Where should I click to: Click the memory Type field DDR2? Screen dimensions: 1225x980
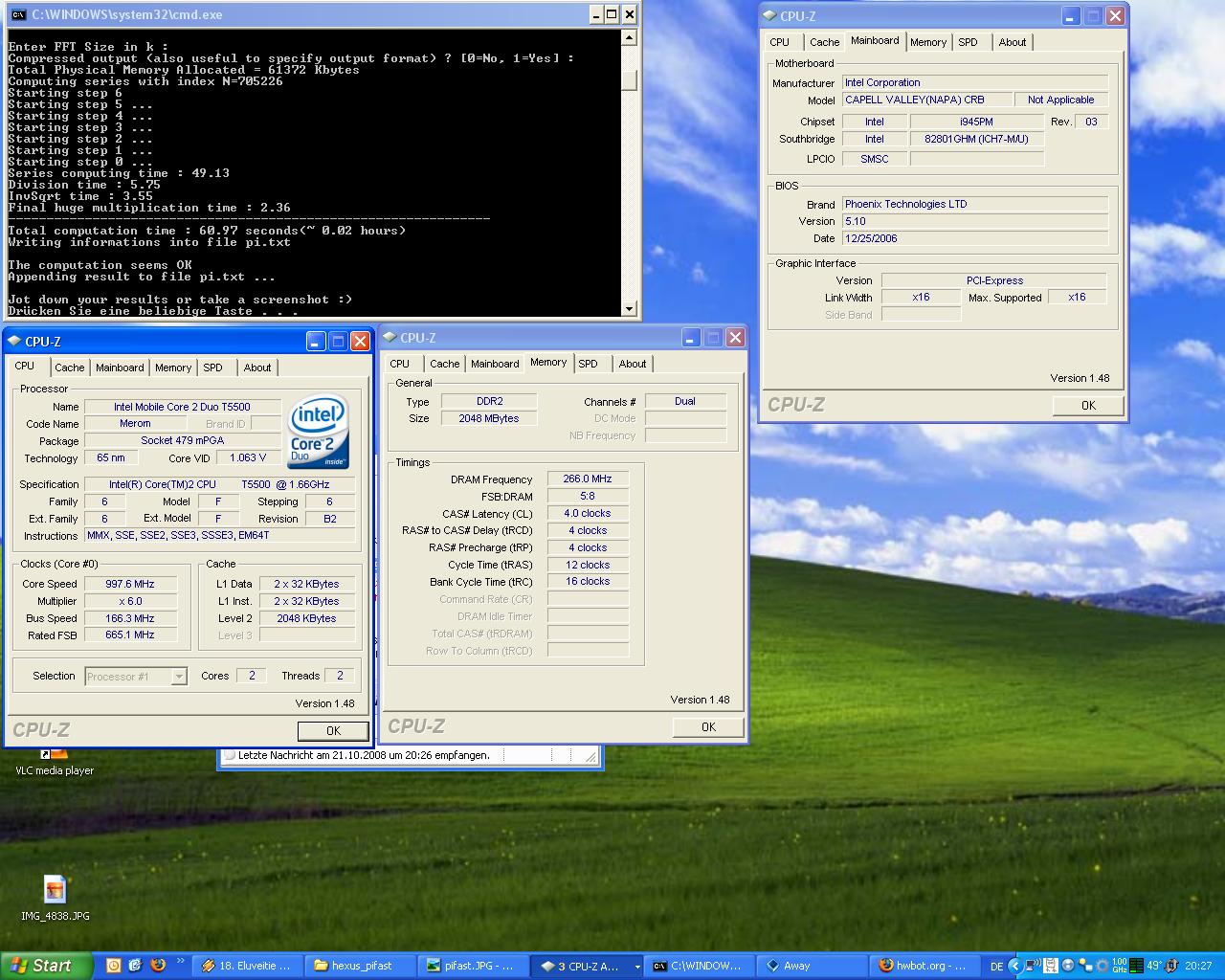point(489,401)
